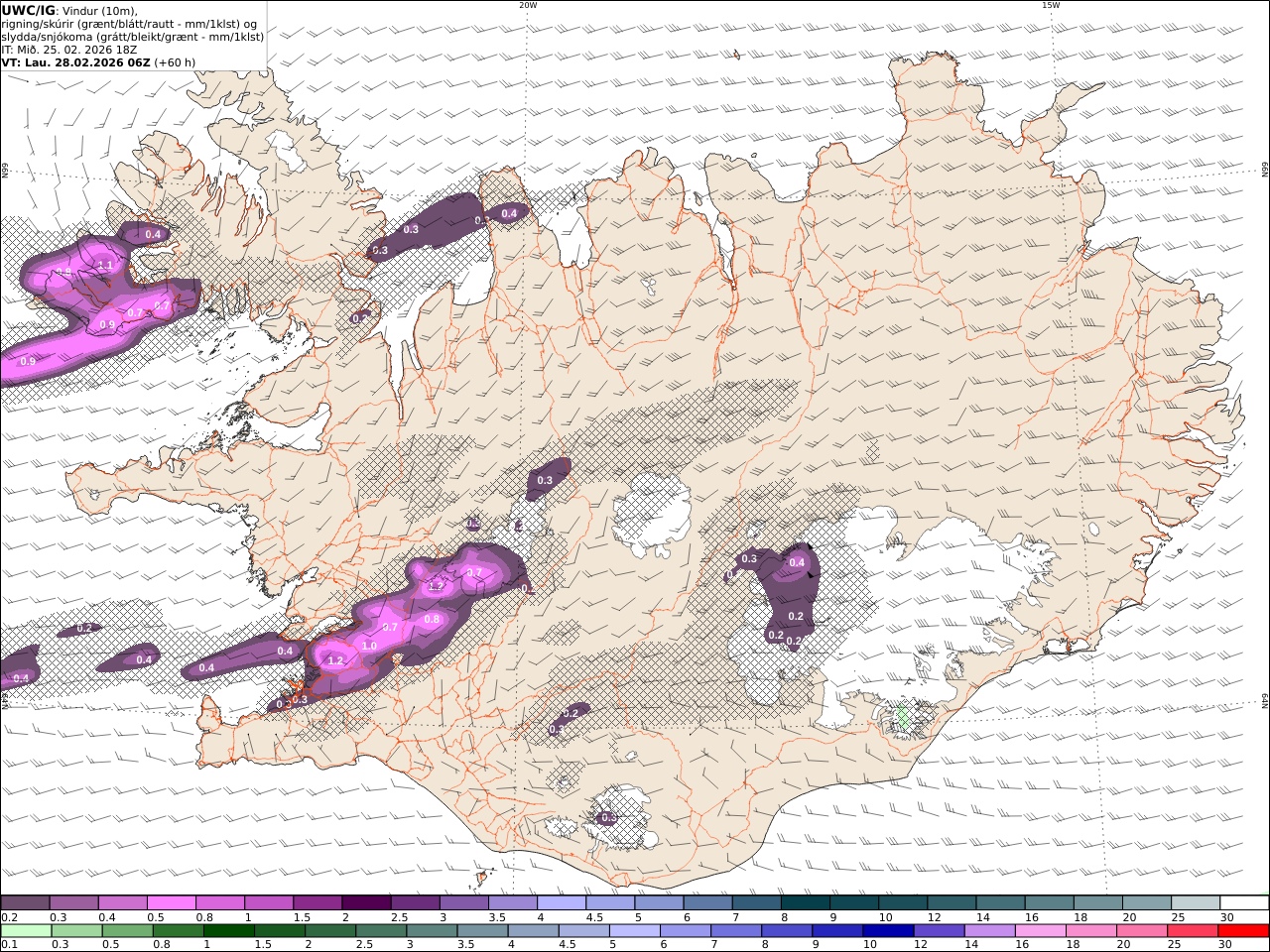The image size is (1270, 952).
Task: Select the snow legend swatch between 1 and 1.5
Action: click(x=269, y=902)
